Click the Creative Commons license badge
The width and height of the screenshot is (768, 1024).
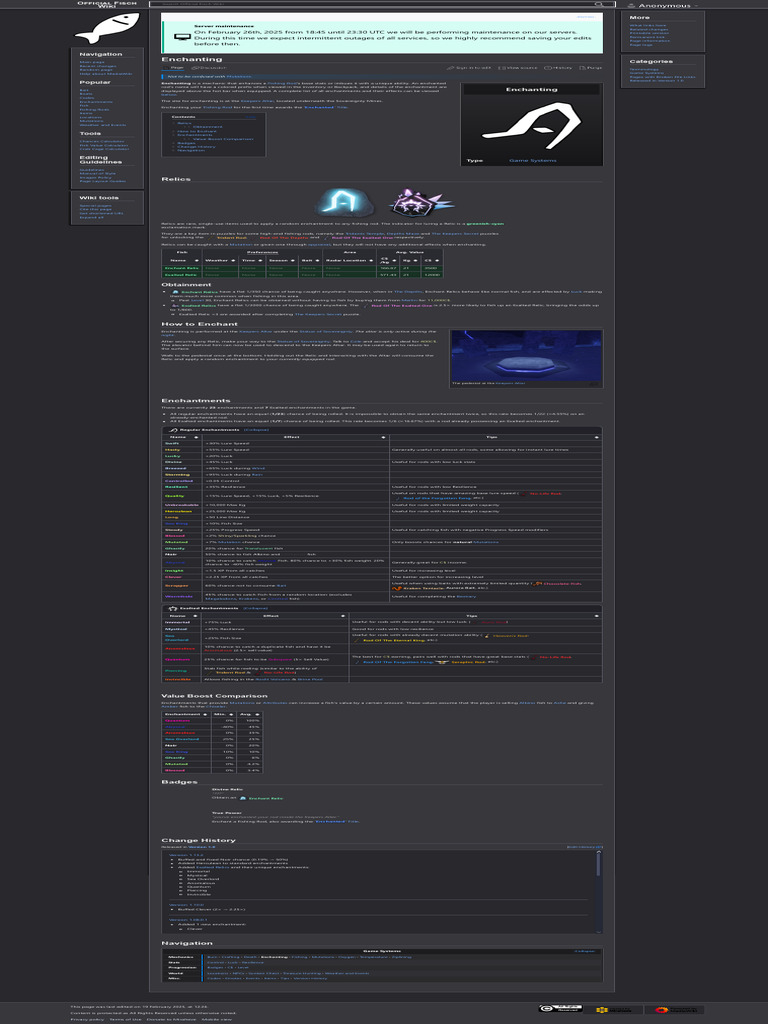tap(553, 1010)
